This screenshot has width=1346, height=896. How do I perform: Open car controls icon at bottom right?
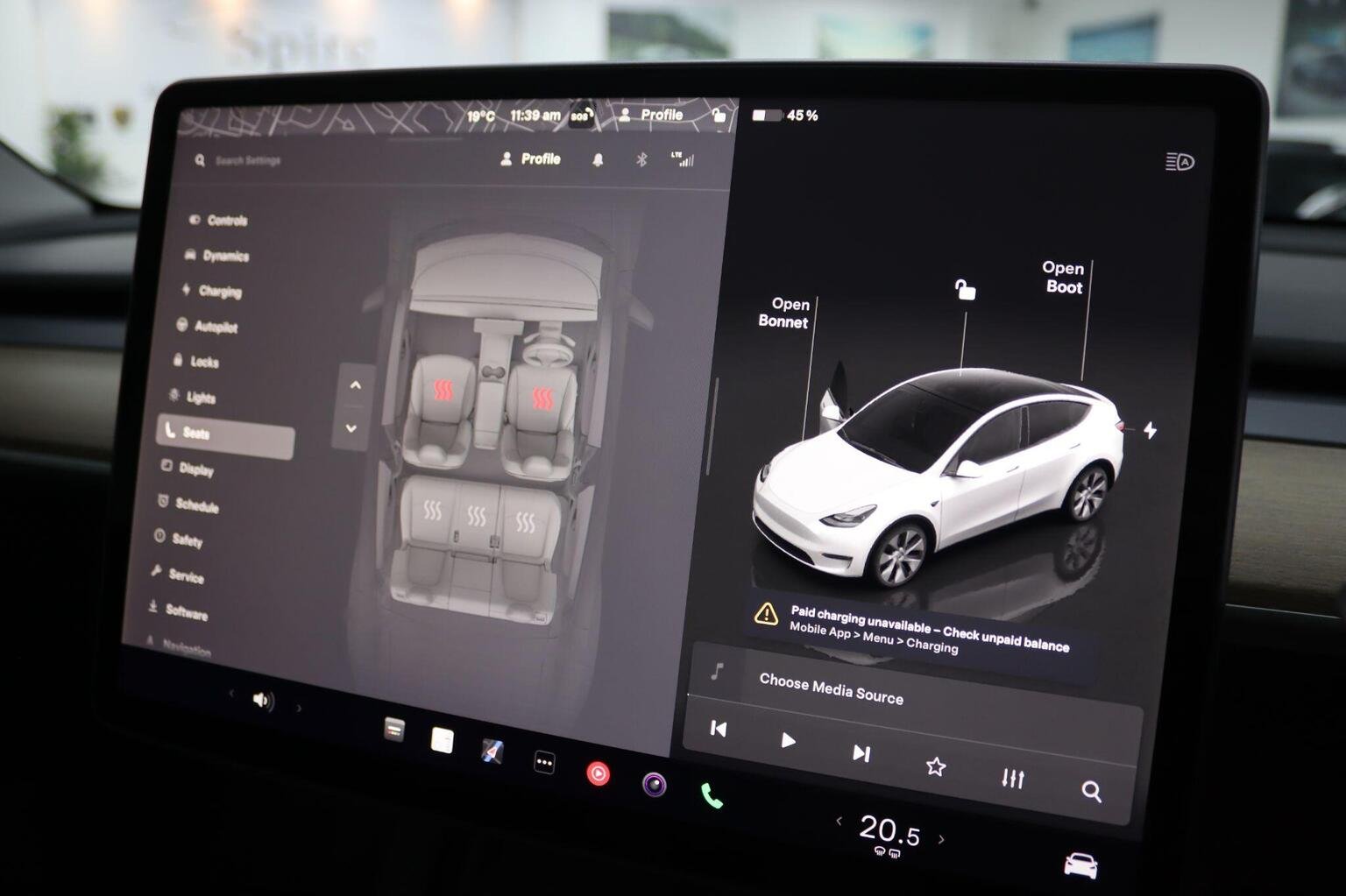click(1080, 866)
